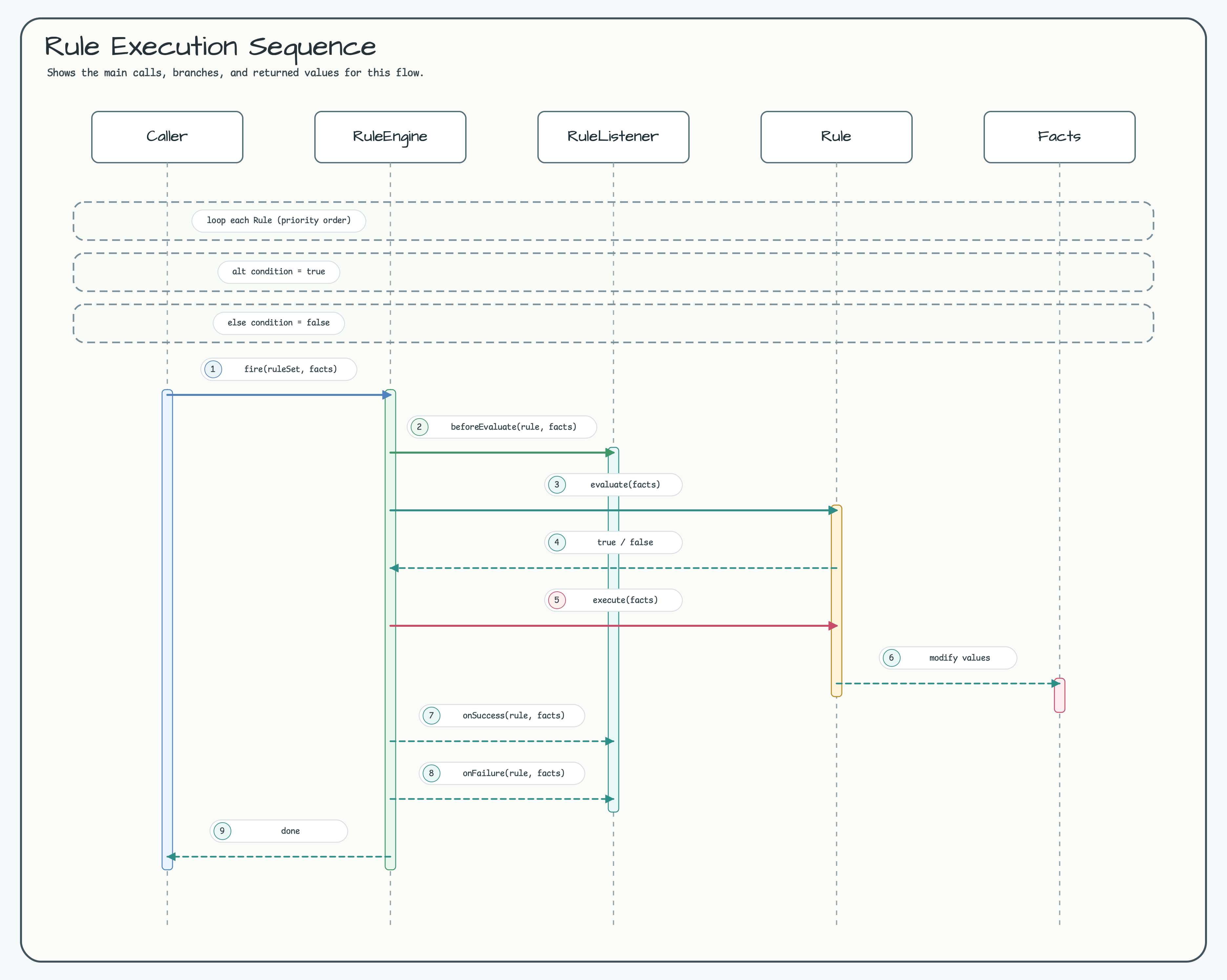
Task: Click the 'alt condition = true' label
Action: (x=279, y=272)
